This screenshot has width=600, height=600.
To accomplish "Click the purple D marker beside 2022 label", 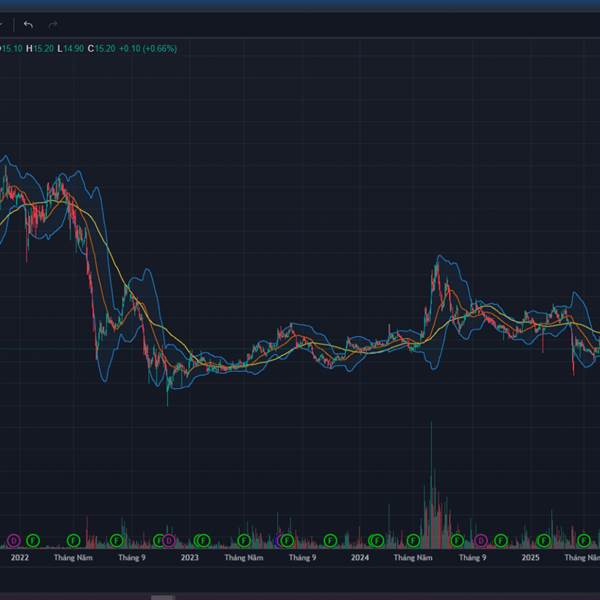I will (14, 540).
